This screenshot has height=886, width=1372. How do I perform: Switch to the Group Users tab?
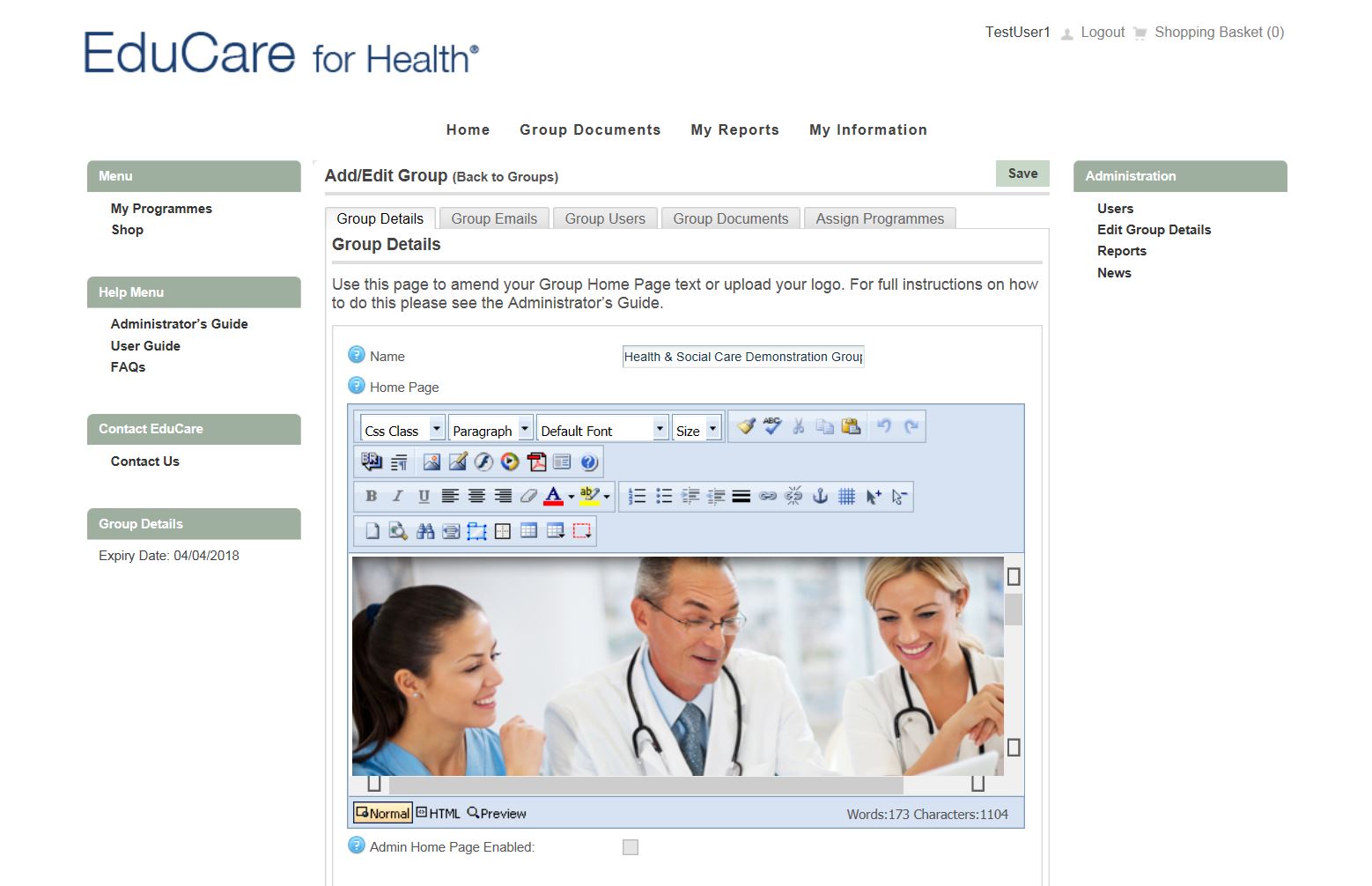point(605,218)
